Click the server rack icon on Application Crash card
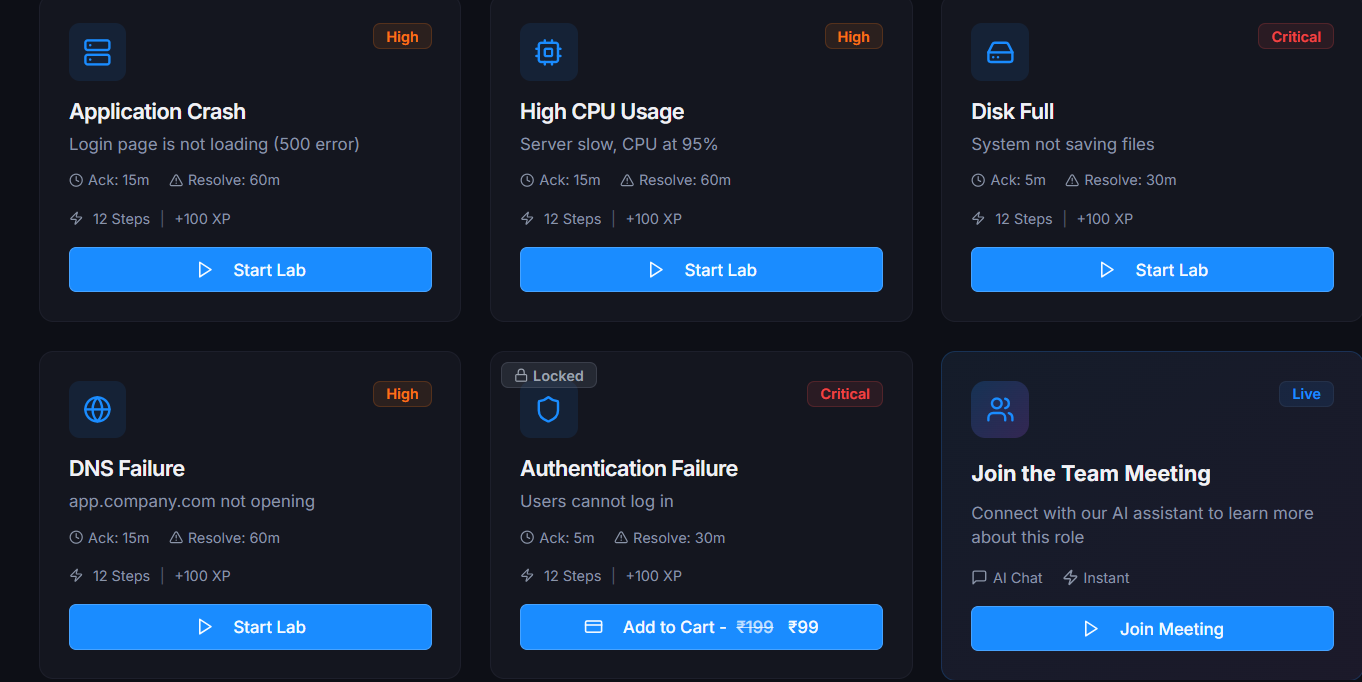This screenshot has height=682, width=1362. tap(96, 52)
